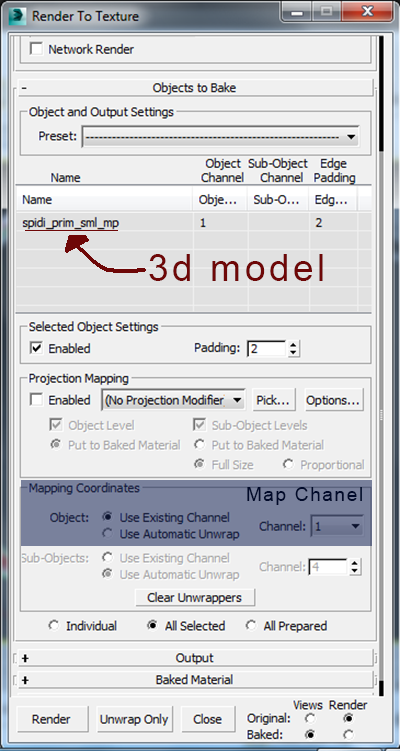The height and width of the screenshot is (751, 400).
Task: Select spidi_prim_sml_mp in the object list
Action: (x=70, y=223)
